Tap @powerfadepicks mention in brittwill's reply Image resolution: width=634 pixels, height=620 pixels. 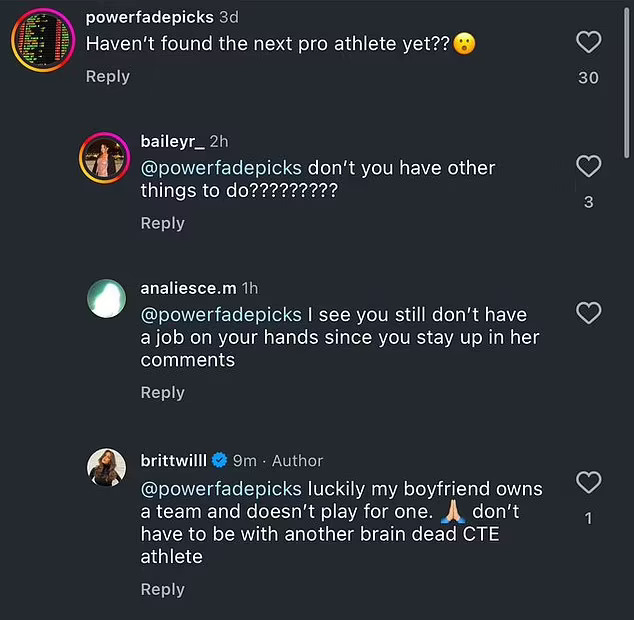(x=221, y=489)
